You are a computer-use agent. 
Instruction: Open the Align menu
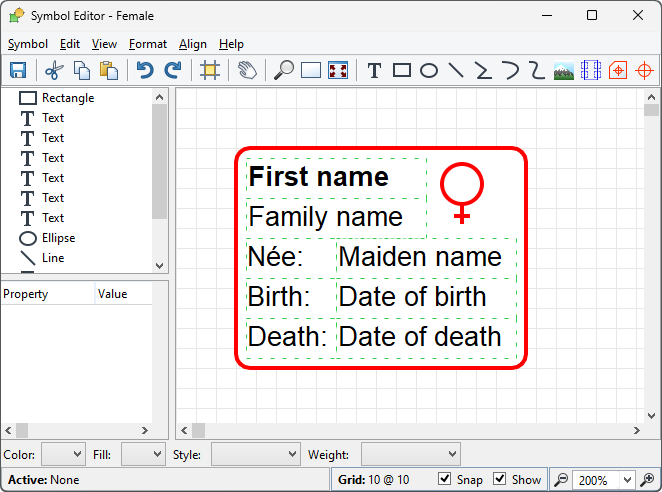click(193, 44)
